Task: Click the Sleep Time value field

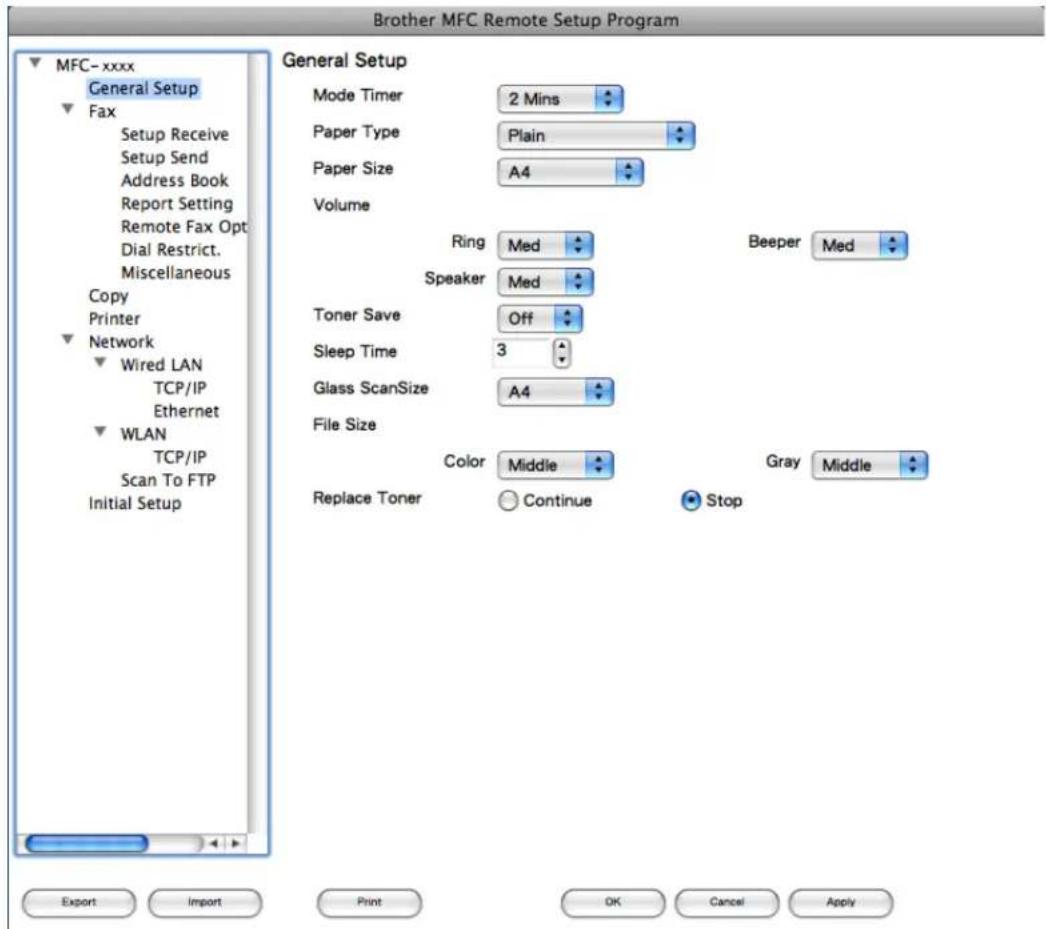Action: click(x=522, y=352)
